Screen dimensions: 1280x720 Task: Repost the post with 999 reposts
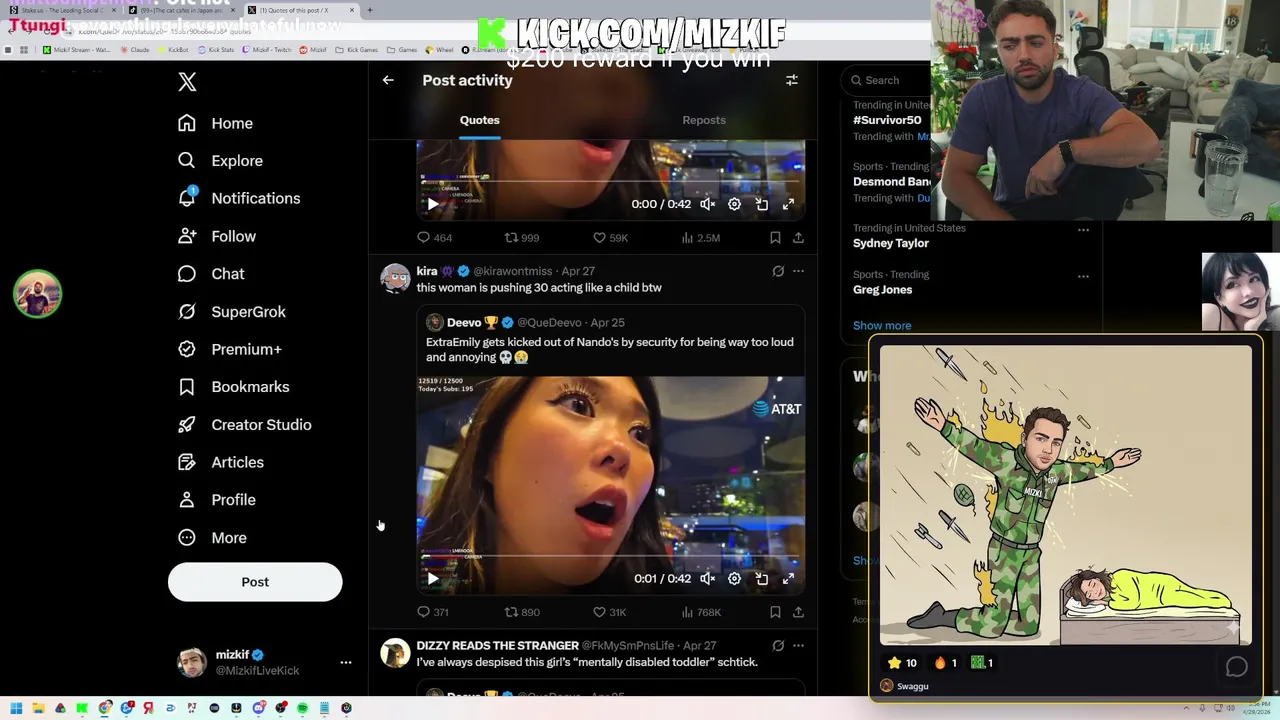(x=522, y=238)
